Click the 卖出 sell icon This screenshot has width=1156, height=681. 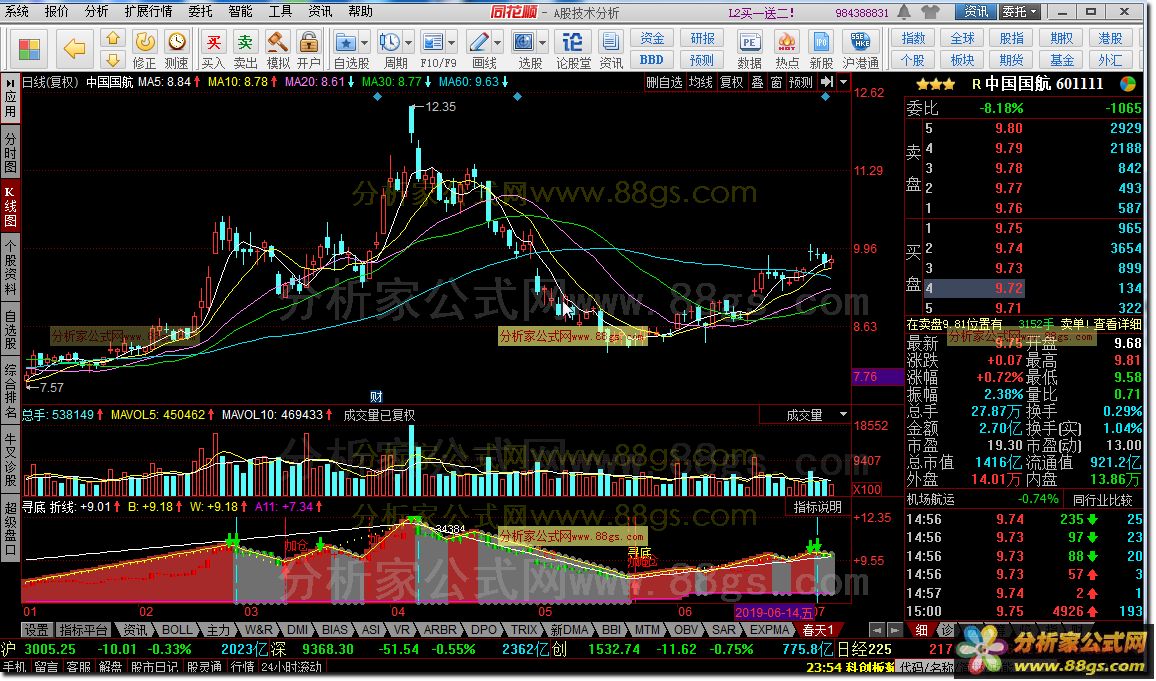point(246,49)
